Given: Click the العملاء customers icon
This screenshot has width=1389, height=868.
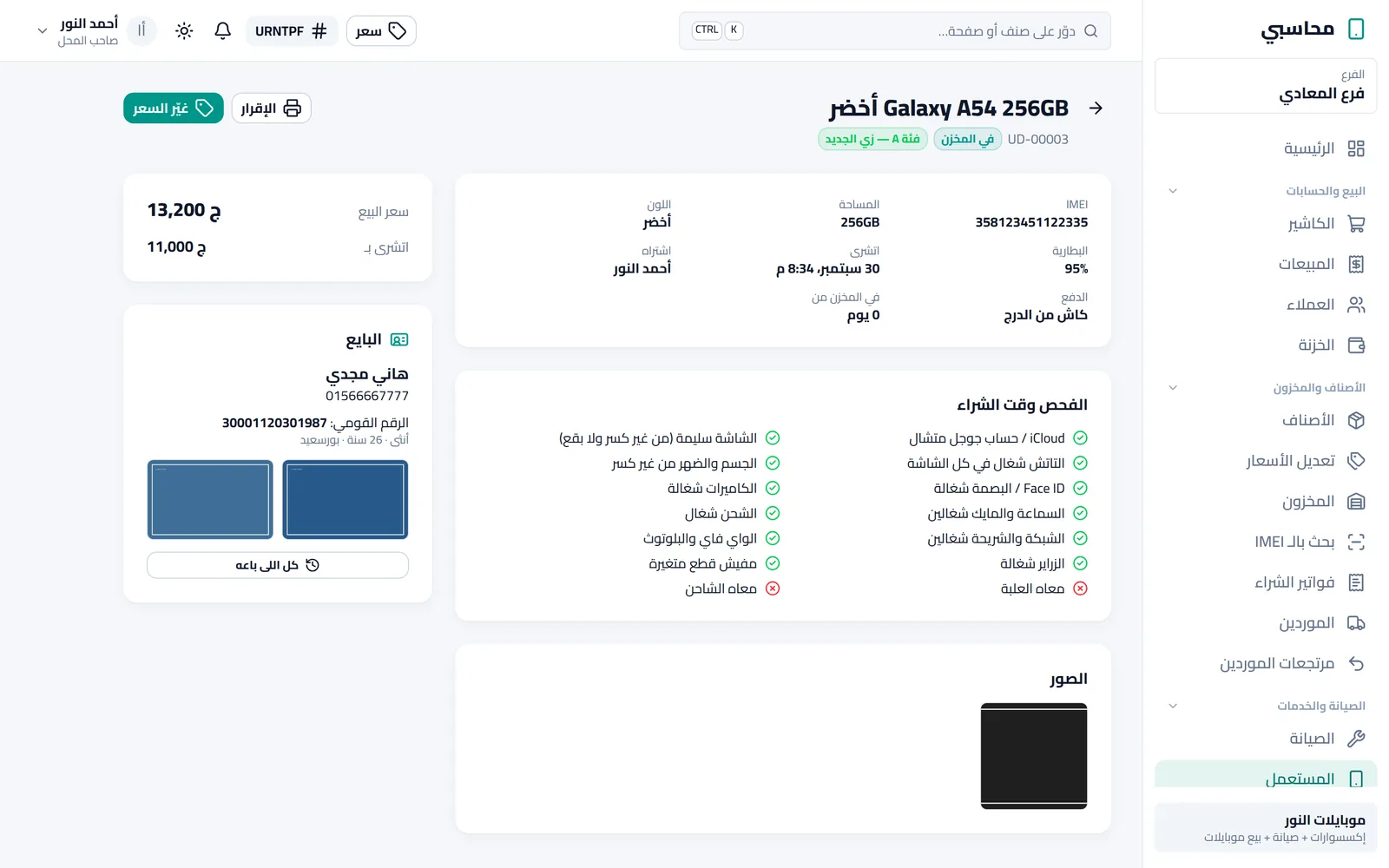Looking at the screenshot, I should (1356, 305).
